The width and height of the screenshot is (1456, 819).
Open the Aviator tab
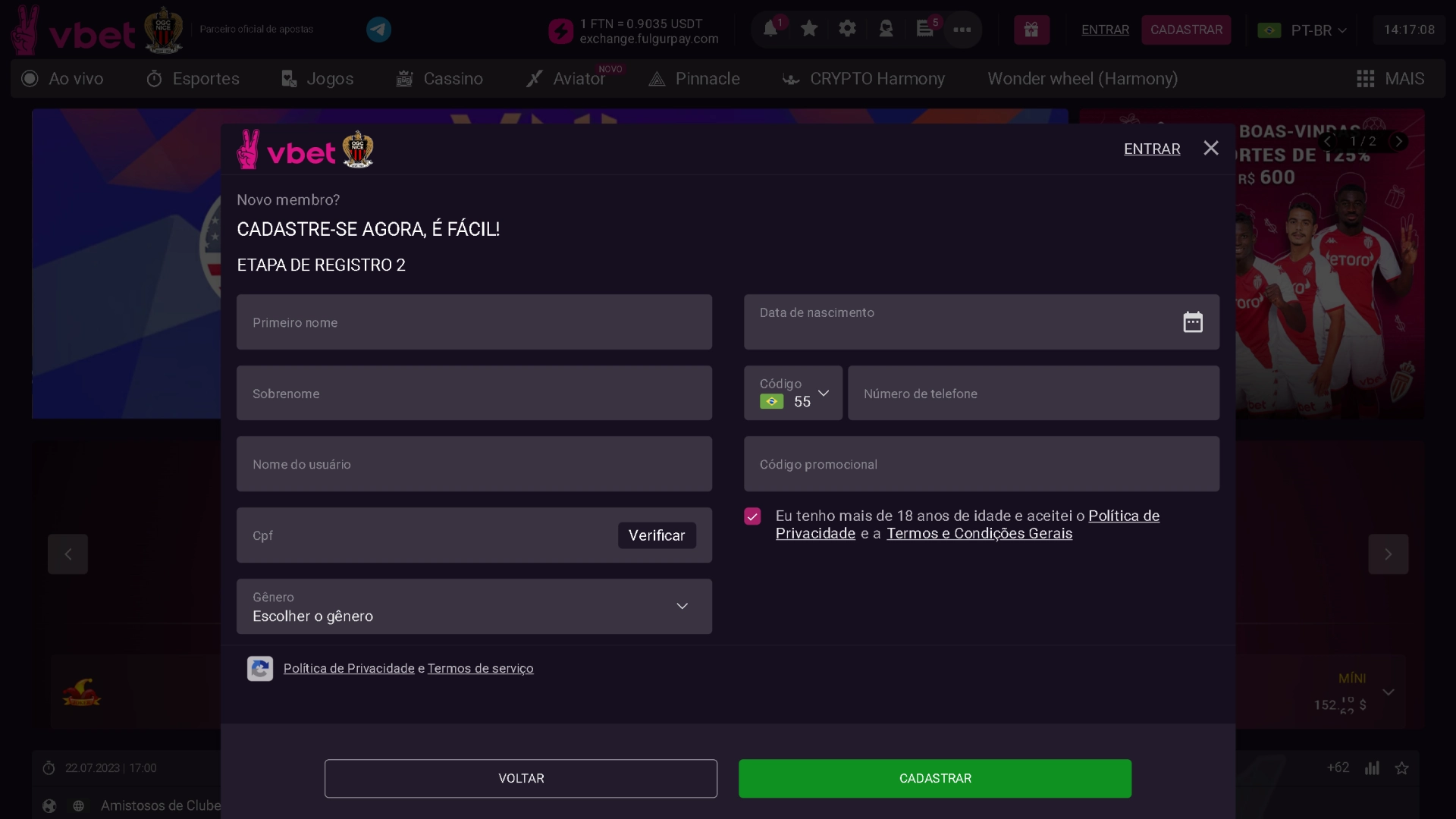[566, 79]
